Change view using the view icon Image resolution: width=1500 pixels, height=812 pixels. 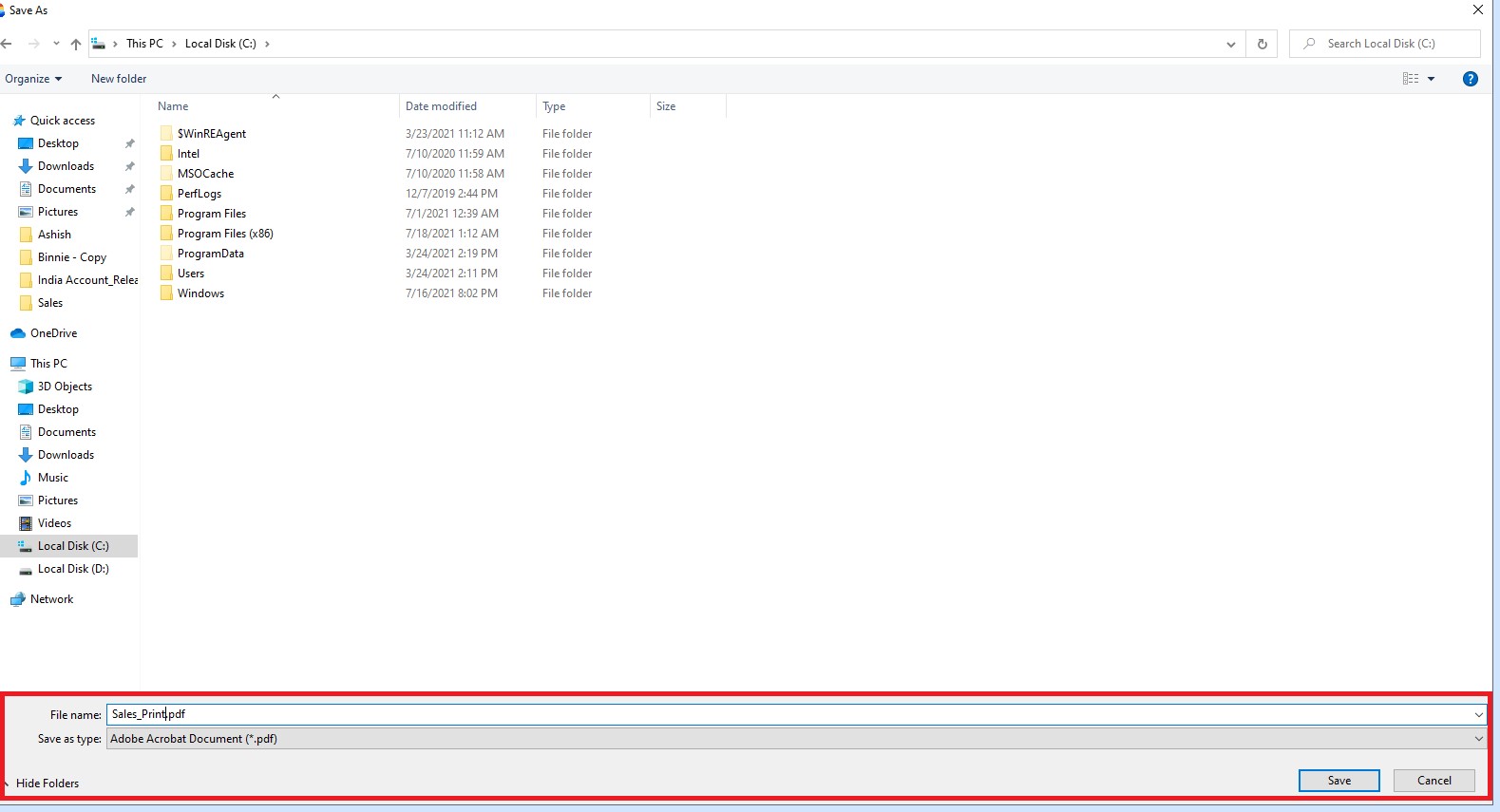(x=1411, y=79)
